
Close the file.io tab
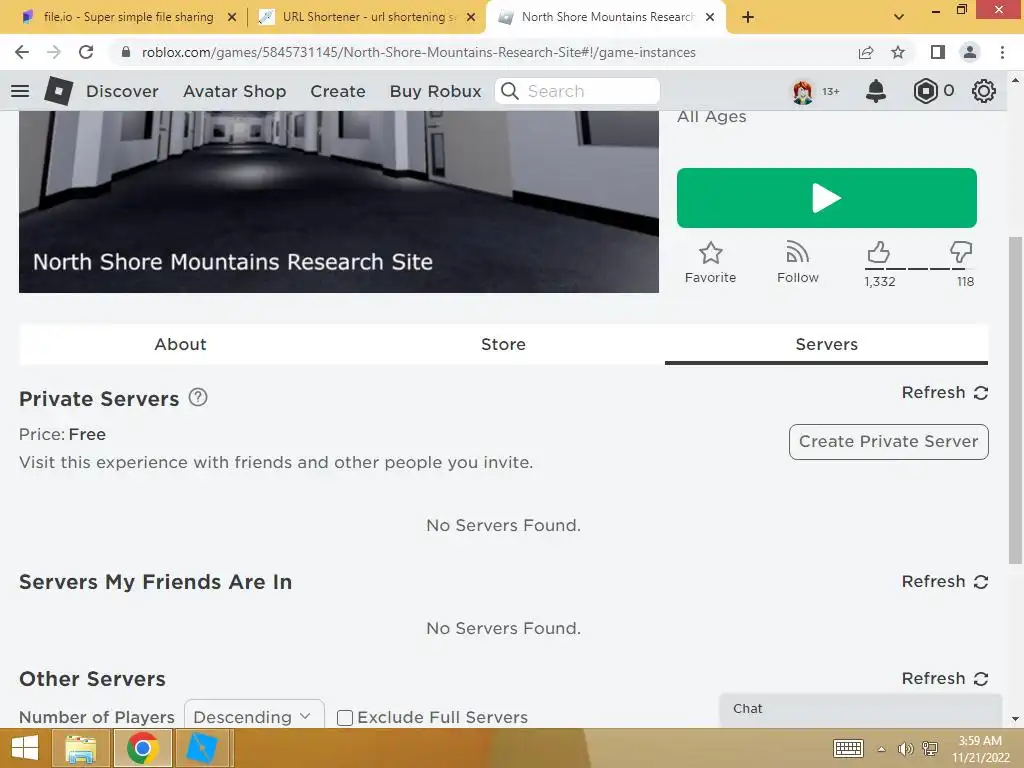[x=232, y=17]
